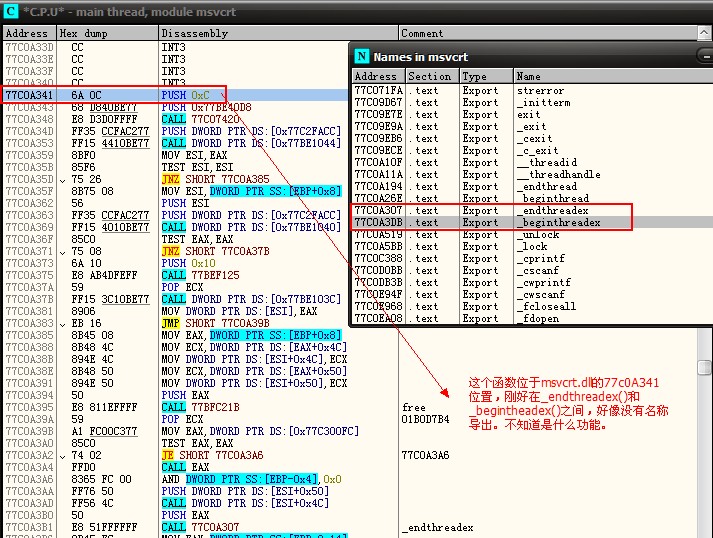713x538 pixels.
Task: Click the first INT3 line at 77C0A33D
Action: click(x=176, y=47)
